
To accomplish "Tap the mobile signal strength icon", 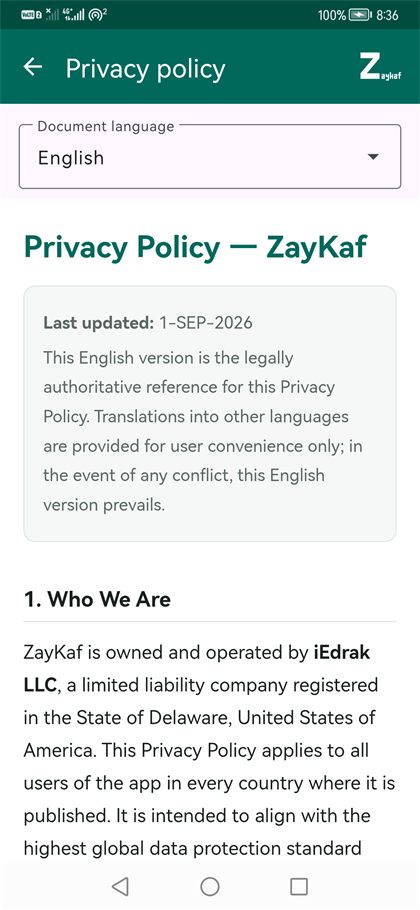I will pyautogui.click(x=74, y=15).
